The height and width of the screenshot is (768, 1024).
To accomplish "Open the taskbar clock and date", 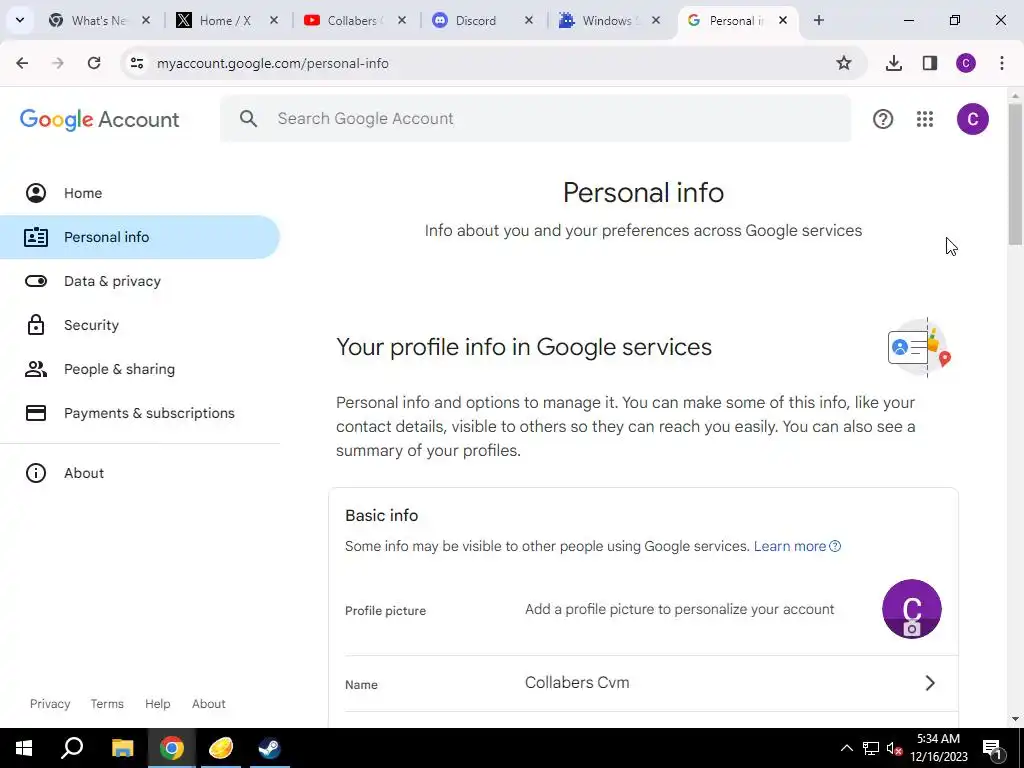I will pyautogui.click(x=938, y=748).
